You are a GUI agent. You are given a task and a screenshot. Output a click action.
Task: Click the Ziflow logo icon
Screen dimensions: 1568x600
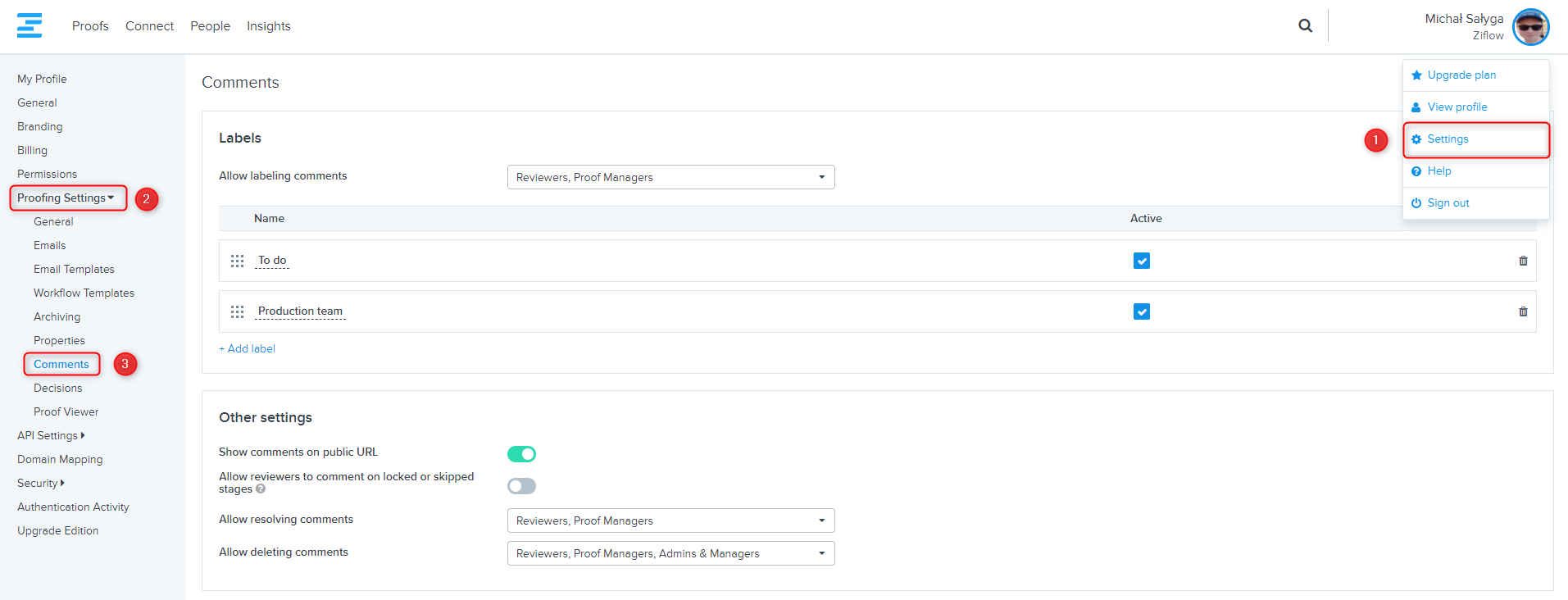(30, 25)
